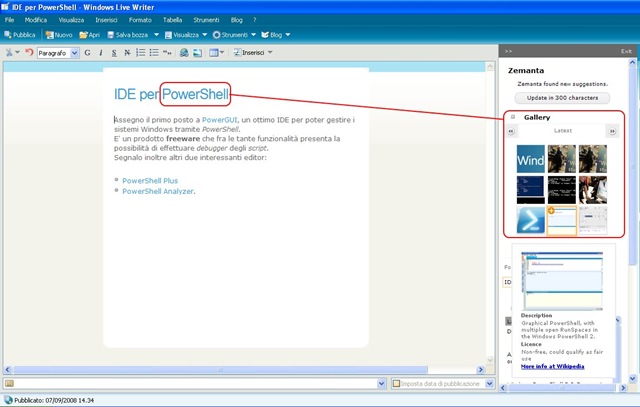Click the blockquote icon

click(x=167, y=52)
